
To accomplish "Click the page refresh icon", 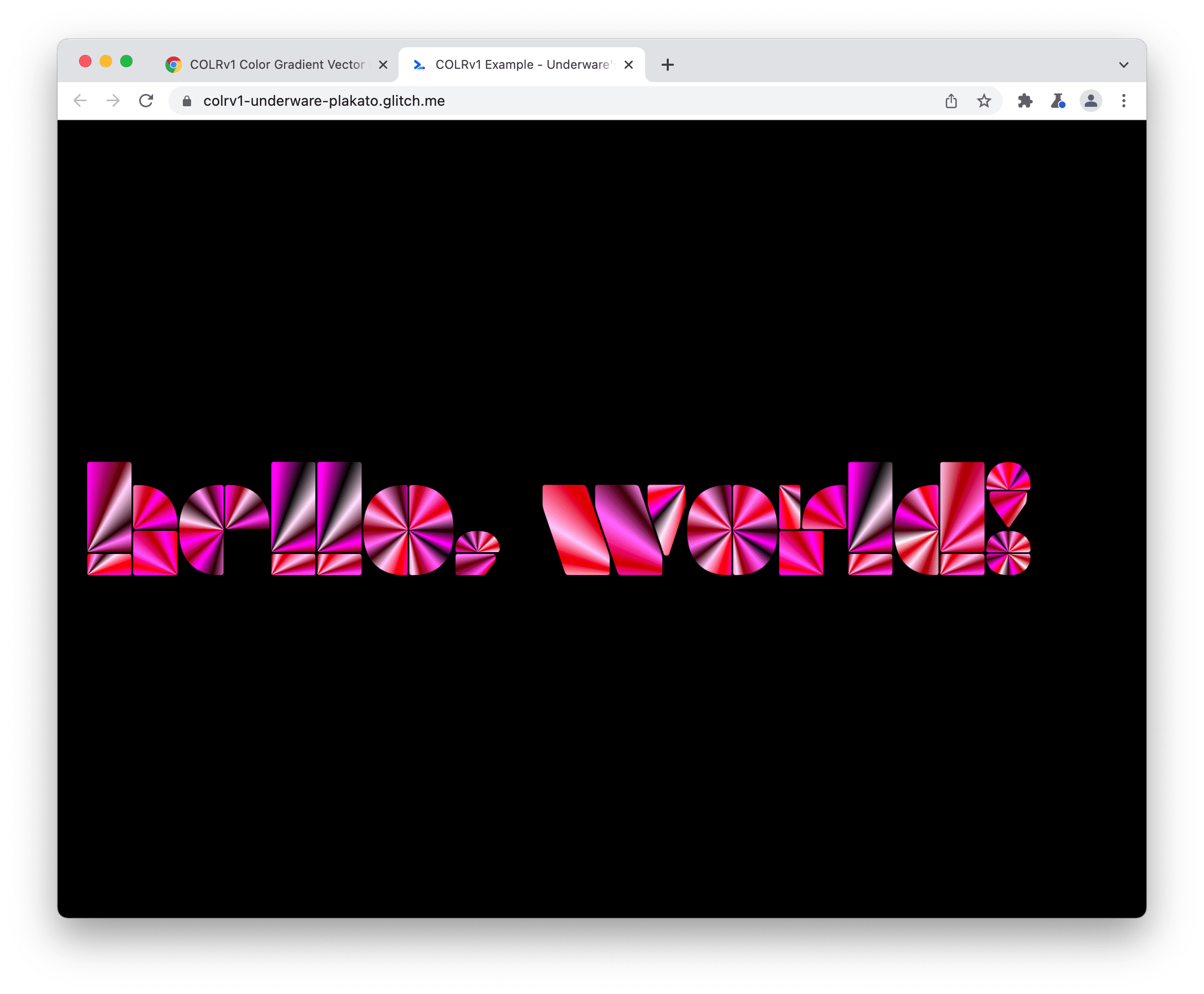I will tap(147, 100).
